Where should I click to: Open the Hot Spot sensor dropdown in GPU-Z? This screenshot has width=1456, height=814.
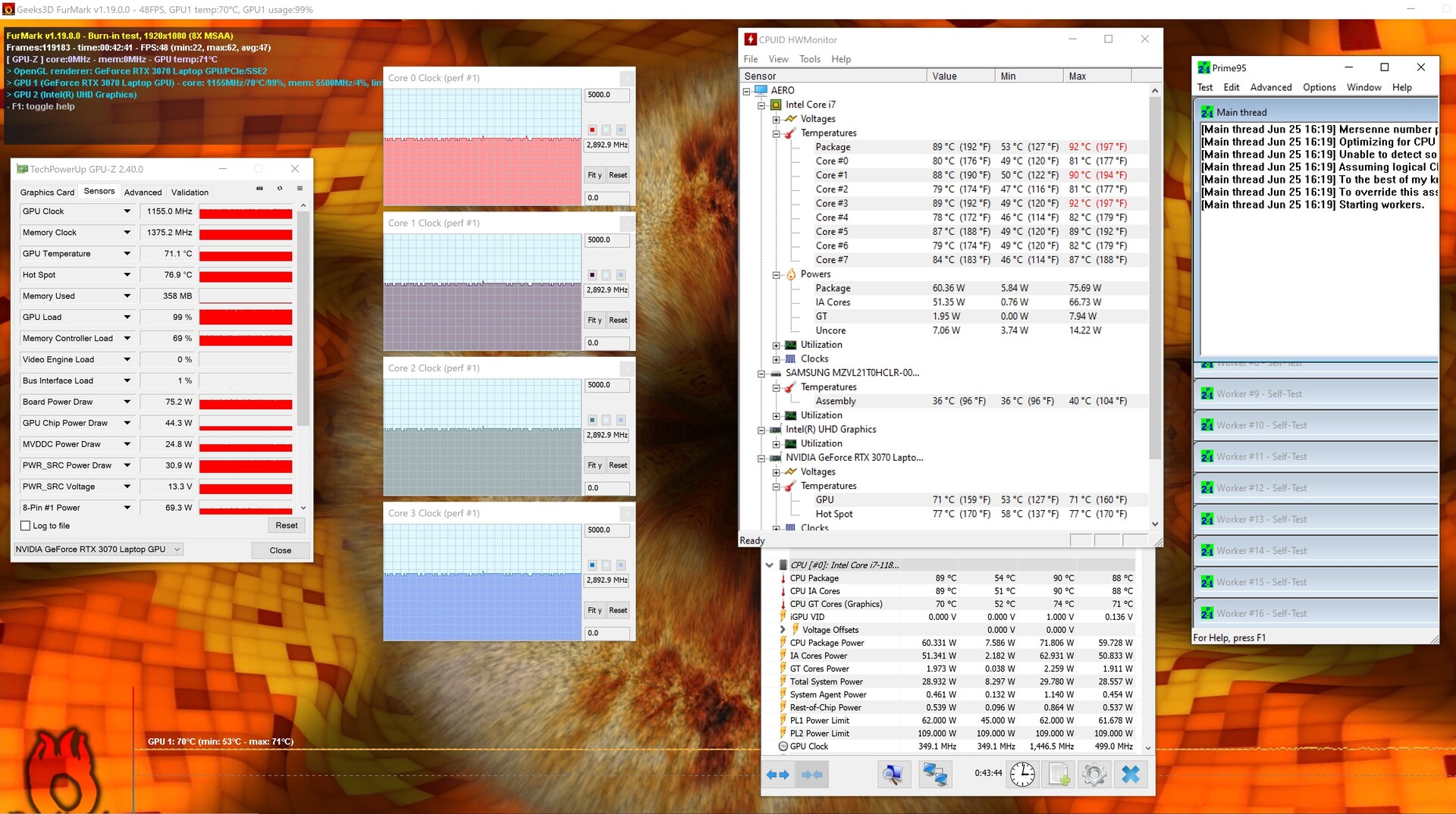(x=127, y=275)
